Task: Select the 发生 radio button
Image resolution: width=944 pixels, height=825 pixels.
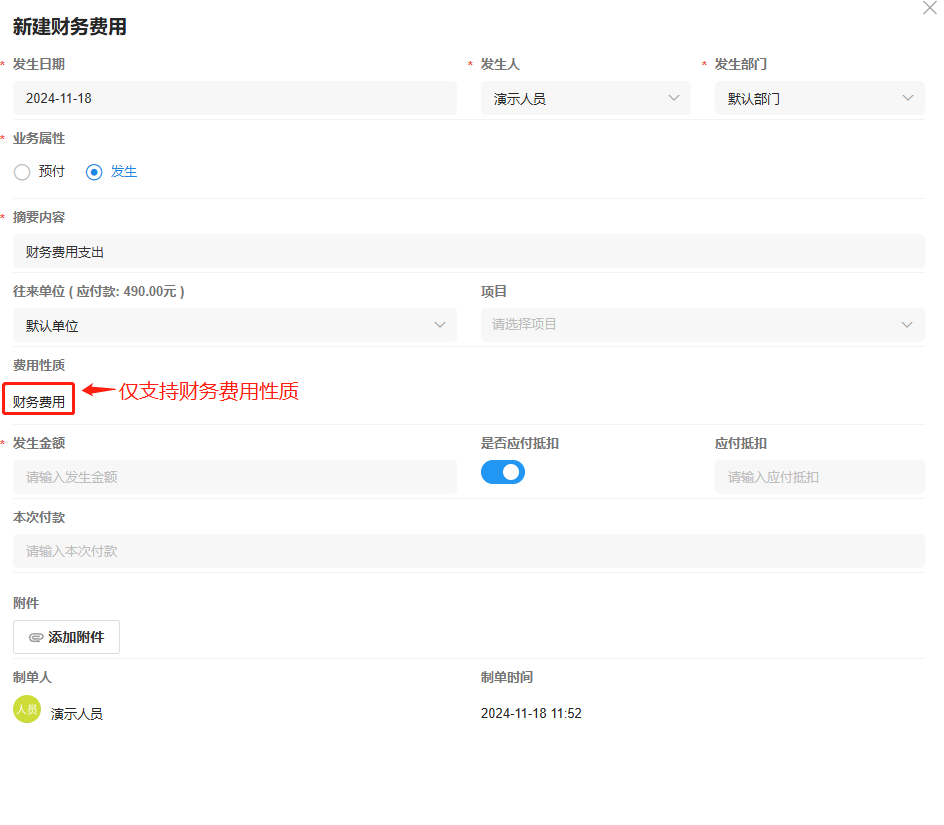Action: point(95,172)
